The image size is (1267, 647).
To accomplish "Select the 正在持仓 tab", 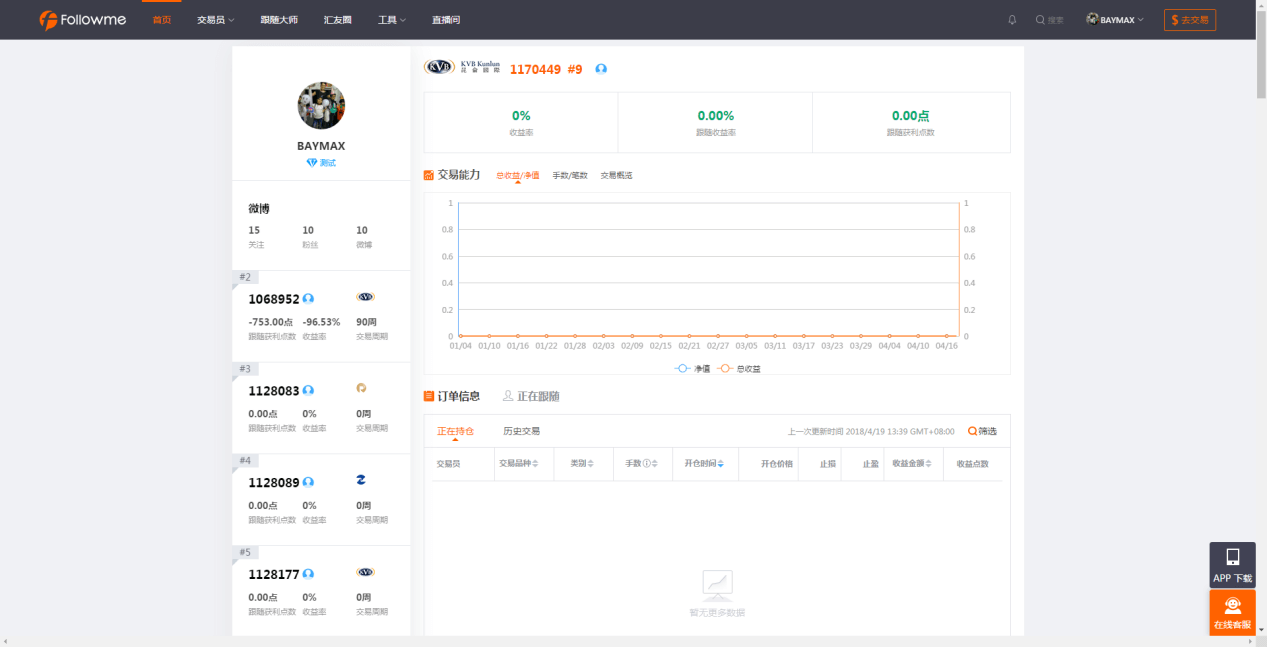I will [x=455, y=431].
